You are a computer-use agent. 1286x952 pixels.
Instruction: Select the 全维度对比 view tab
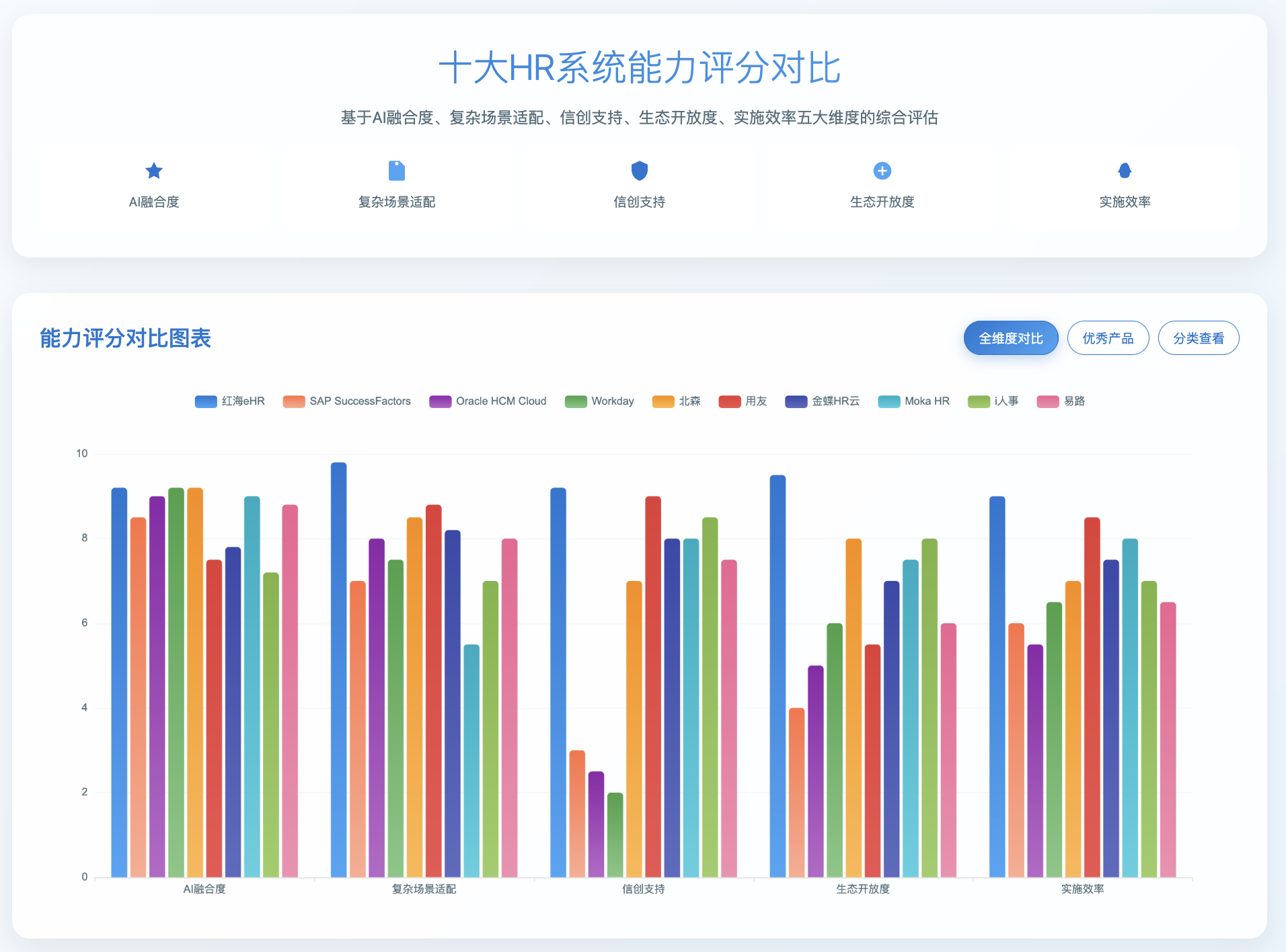click(1010, 338)
